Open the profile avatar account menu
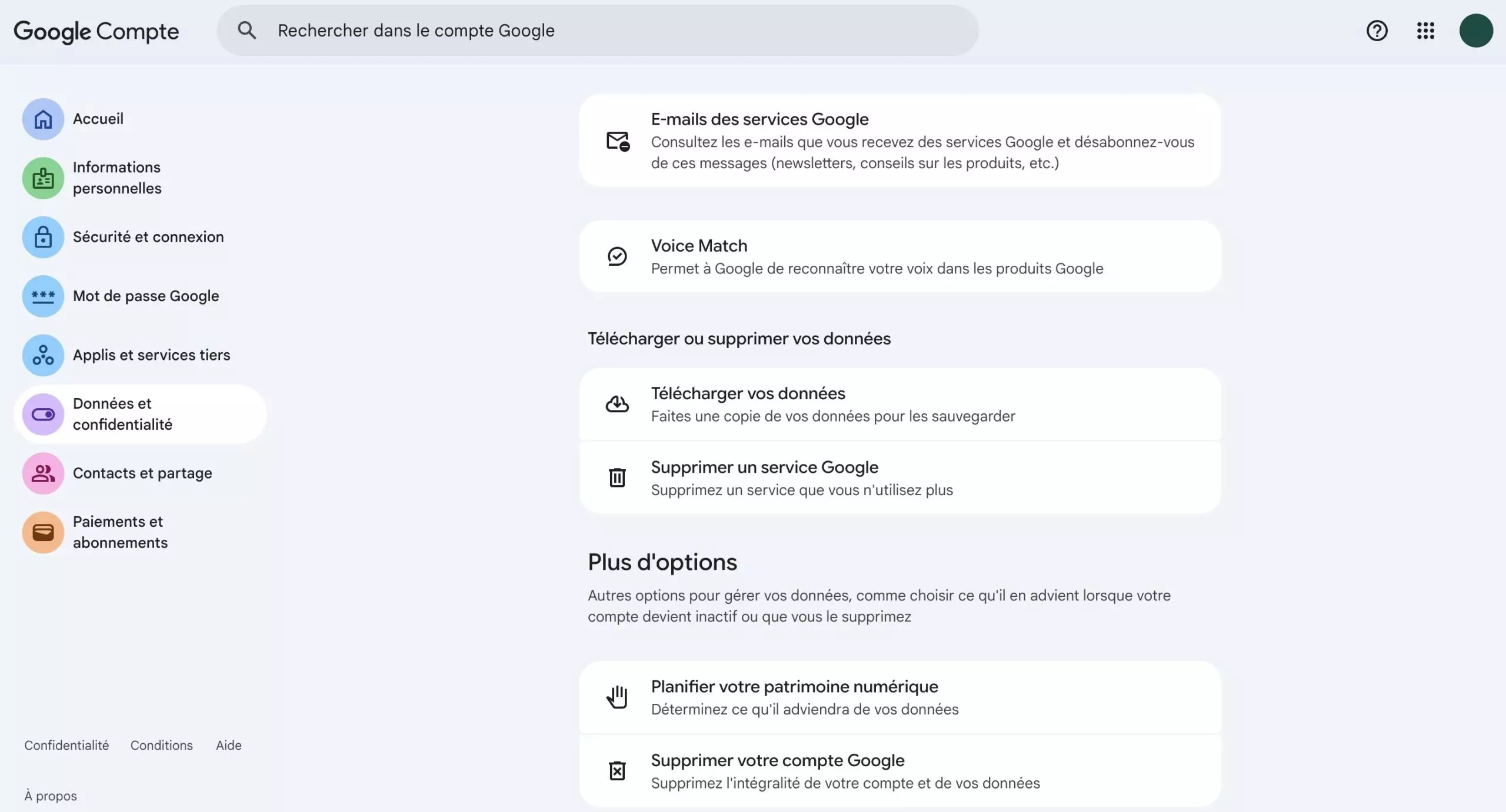This screenshot has height=812, width=1506. coord(1475,31)
